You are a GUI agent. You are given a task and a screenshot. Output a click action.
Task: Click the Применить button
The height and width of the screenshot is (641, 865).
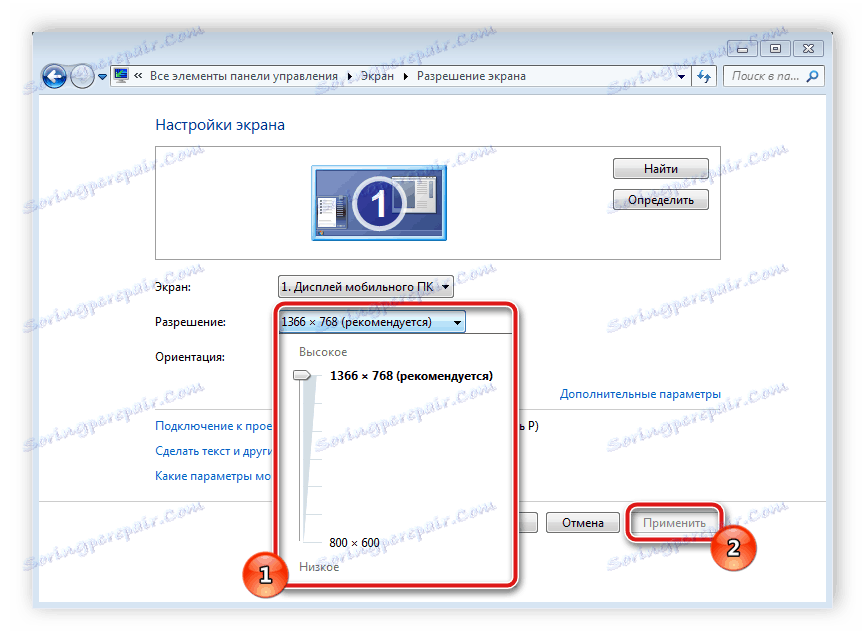[674, 521]
